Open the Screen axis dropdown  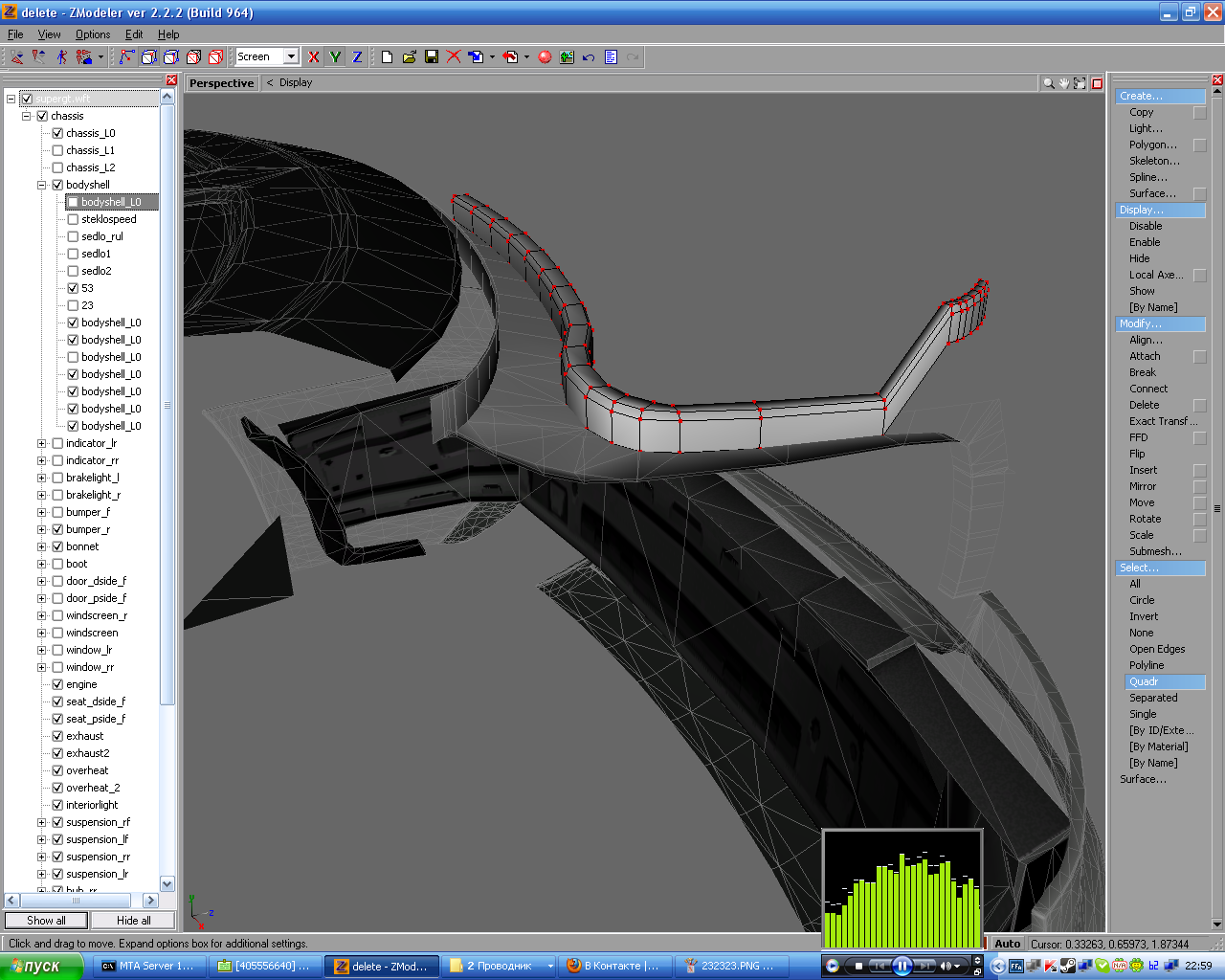pos(291,57)
